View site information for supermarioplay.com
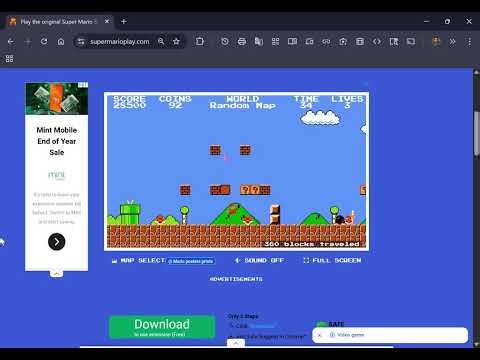 click(x=81, y=42)
